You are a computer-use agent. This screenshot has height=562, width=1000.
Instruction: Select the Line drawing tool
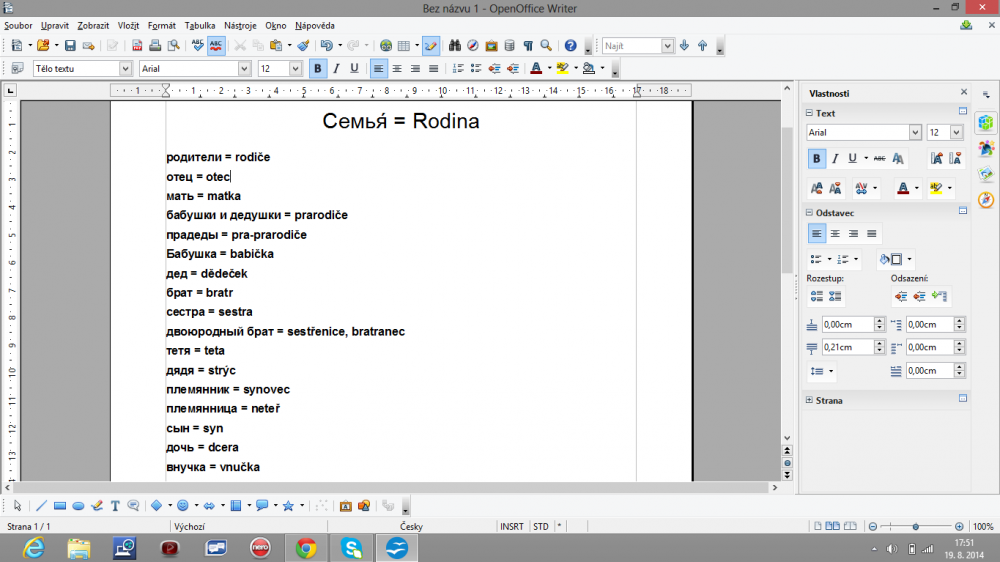41,506
